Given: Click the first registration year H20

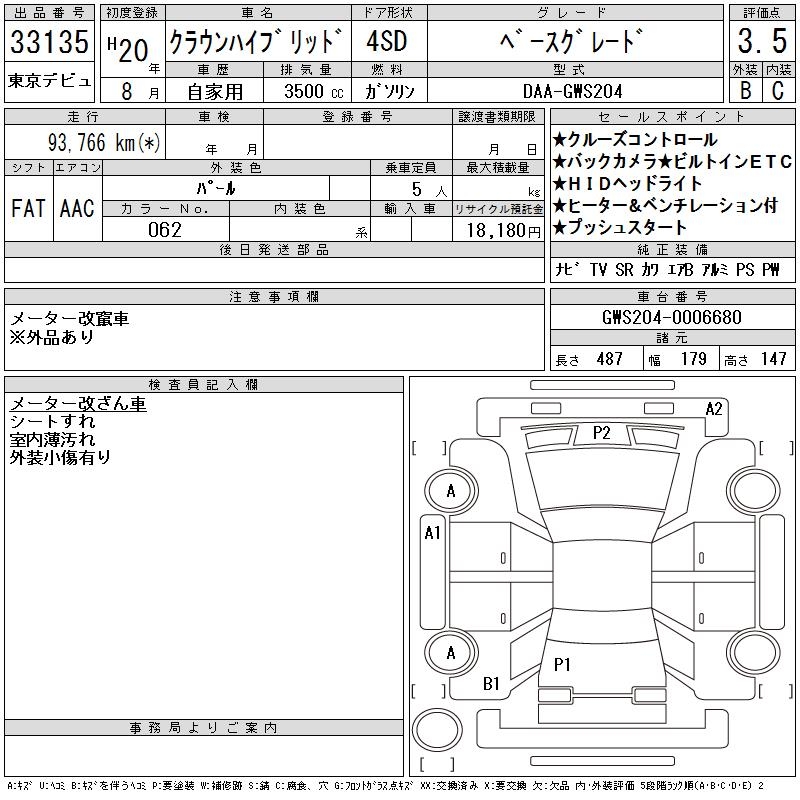Looking at the screenshot, I should 128,49.
